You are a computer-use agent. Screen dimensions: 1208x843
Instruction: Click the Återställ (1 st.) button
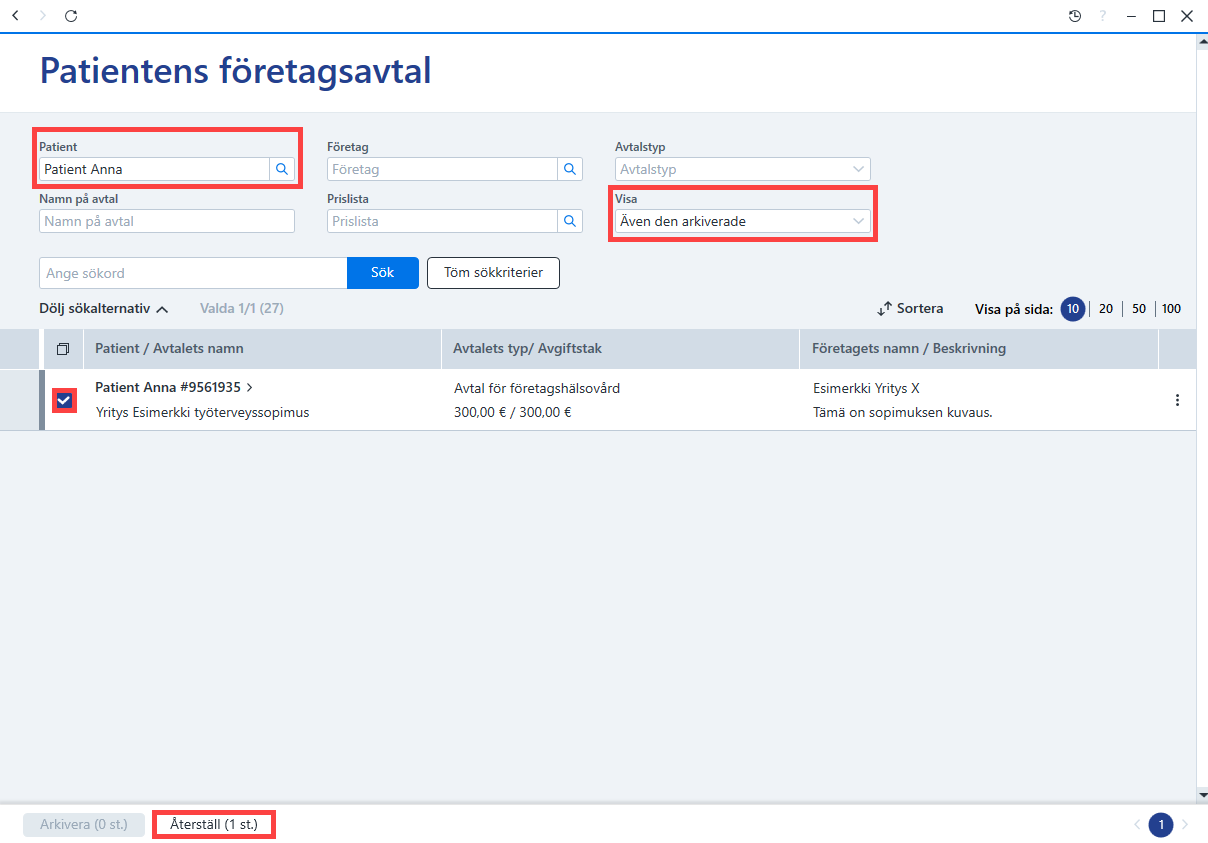coord(213,825)
